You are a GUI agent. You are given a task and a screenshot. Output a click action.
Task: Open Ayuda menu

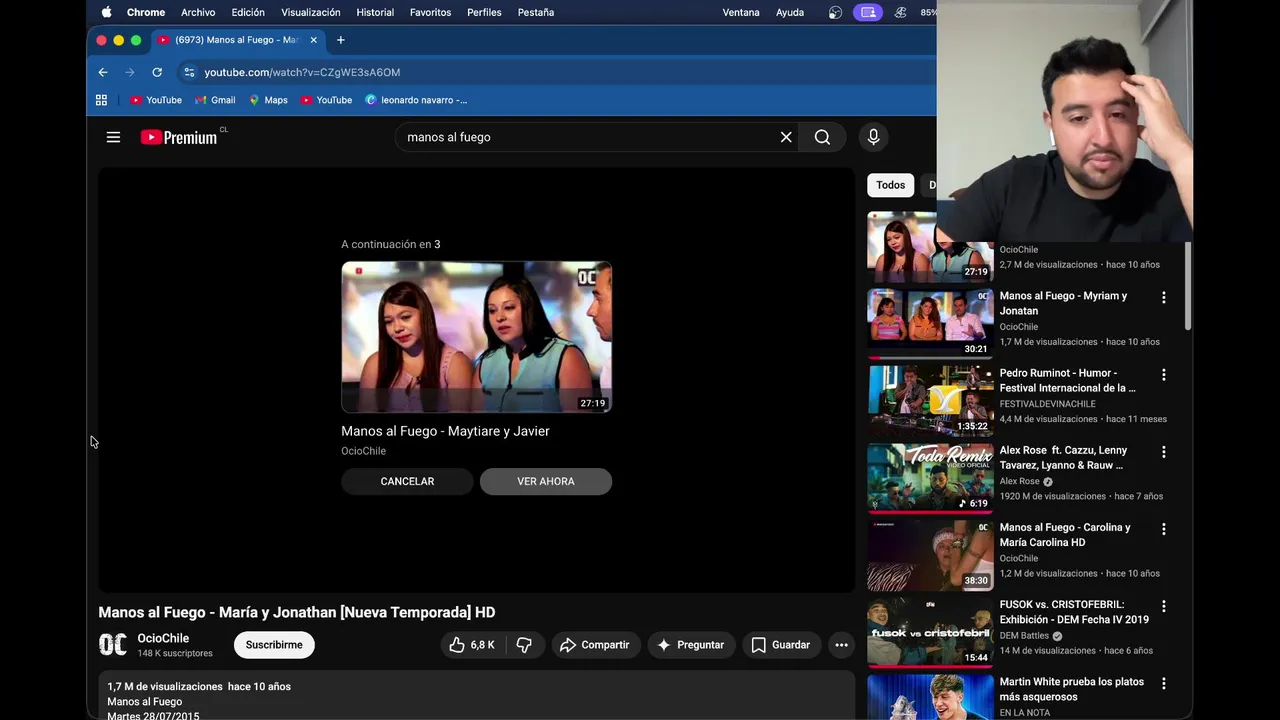pyautogui.click(x=790, y=12)
